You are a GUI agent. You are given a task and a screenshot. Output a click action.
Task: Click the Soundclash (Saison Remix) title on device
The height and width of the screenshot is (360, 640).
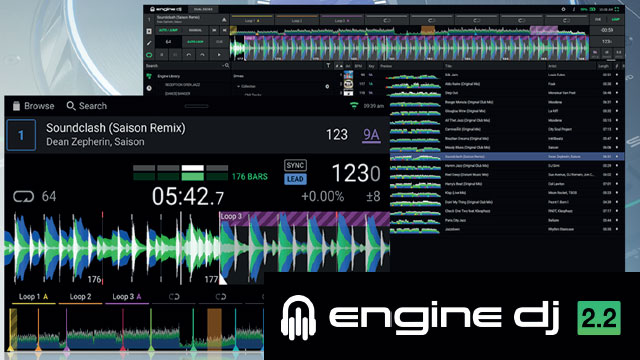(x=116, y=128)
